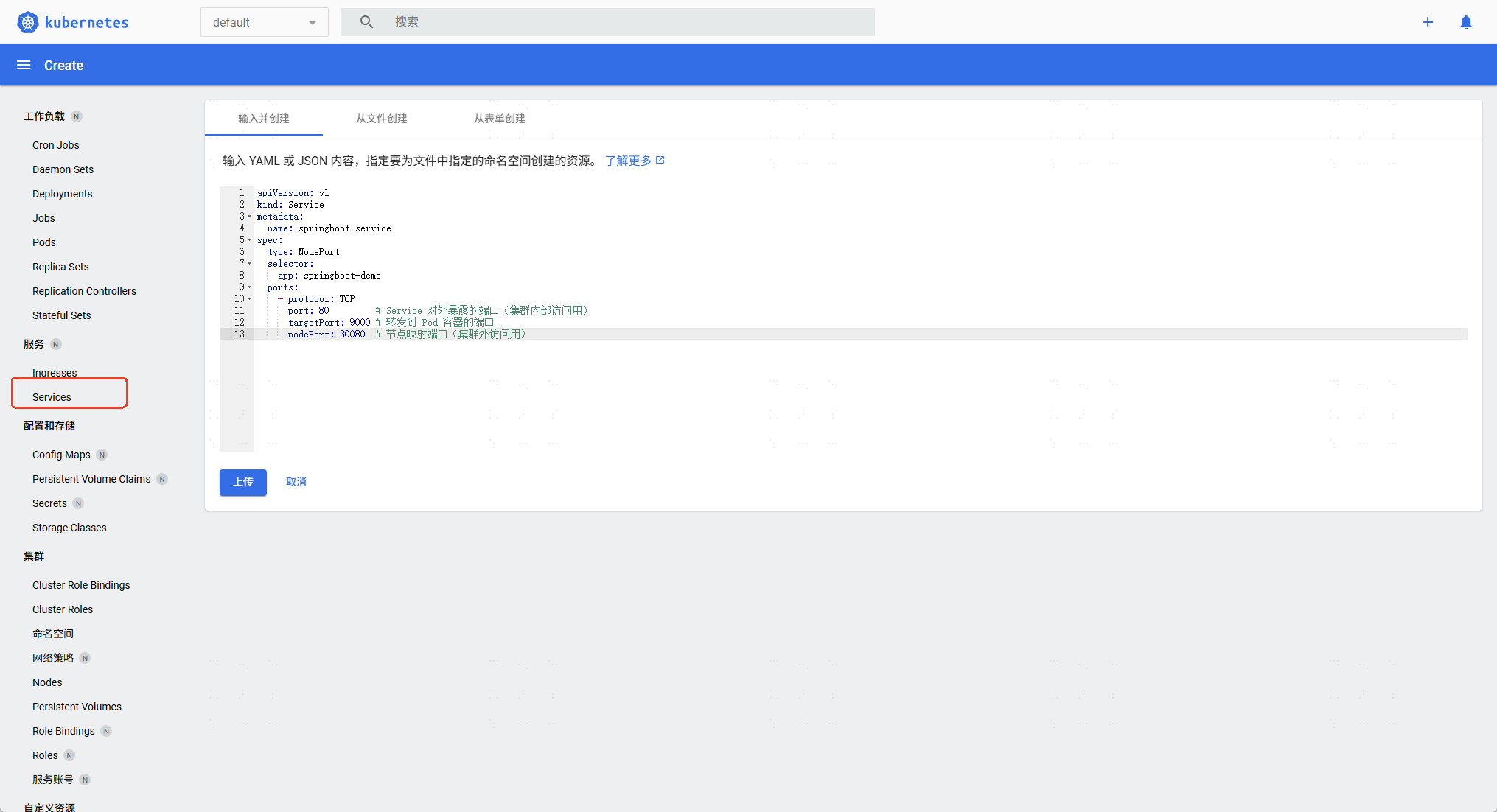Collapse the ports fold arrow on line 9
Image resolution: width=1497 pixels, height=812 pixels.
pyautogui.click(x=249, y=287)
